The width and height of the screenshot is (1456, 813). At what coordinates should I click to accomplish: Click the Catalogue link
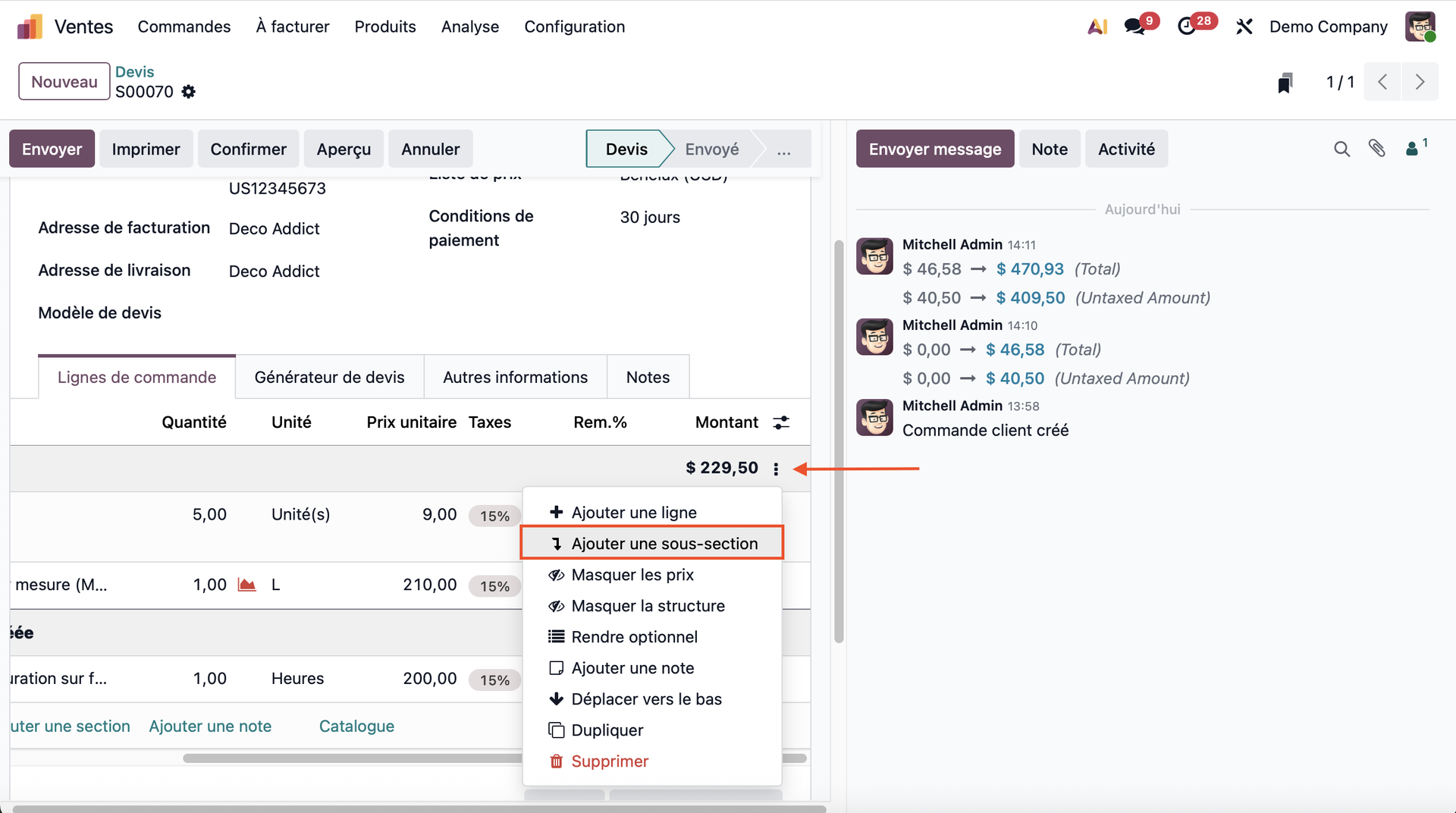[356, 726]
